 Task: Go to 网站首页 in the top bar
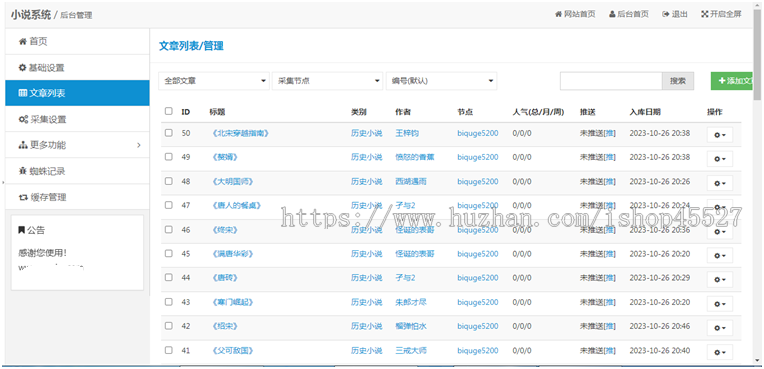(x=575, y=14)
